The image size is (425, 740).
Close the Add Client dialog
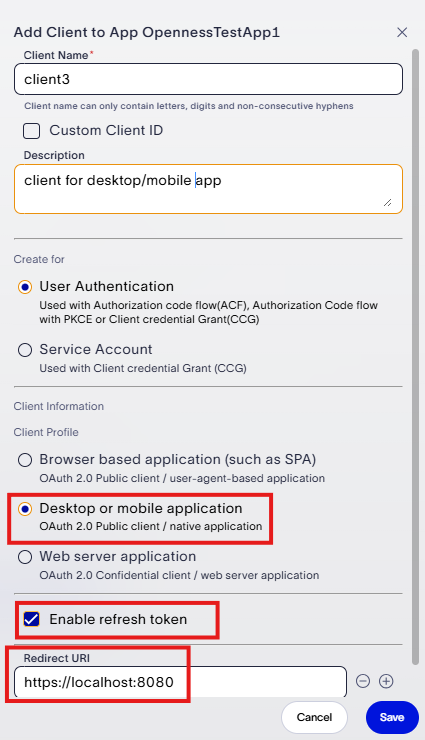402,32
